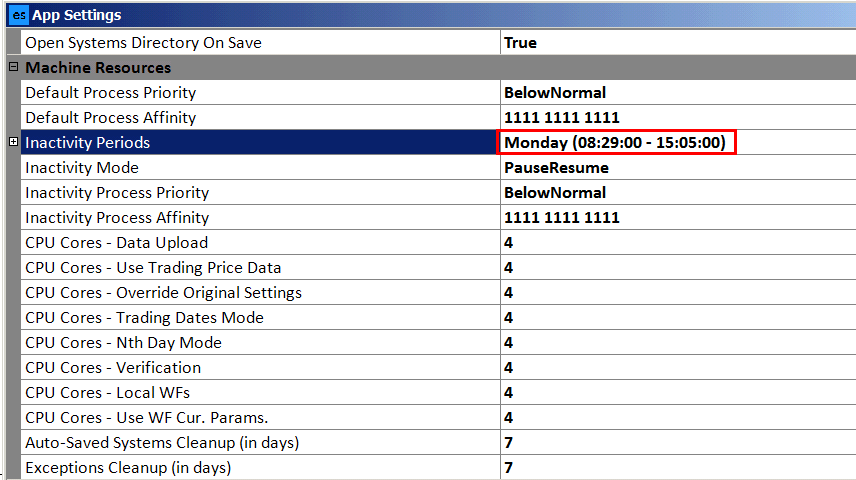Click the Monday inactivity period value
This screenshot has width=856, height=480.
[x=615, y=143]
